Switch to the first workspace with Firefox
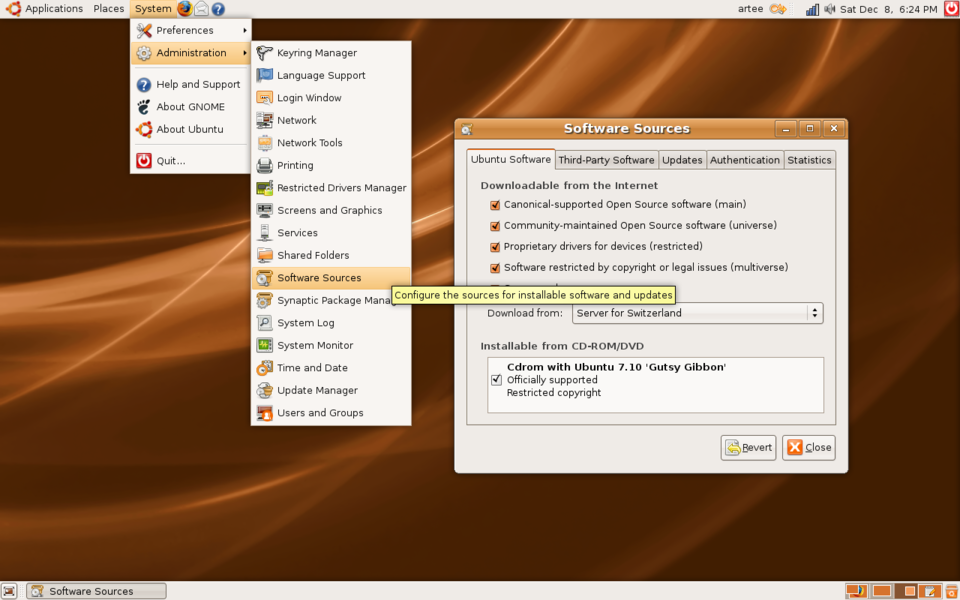This screenshot has height=600, width=960. pos(856,591)
